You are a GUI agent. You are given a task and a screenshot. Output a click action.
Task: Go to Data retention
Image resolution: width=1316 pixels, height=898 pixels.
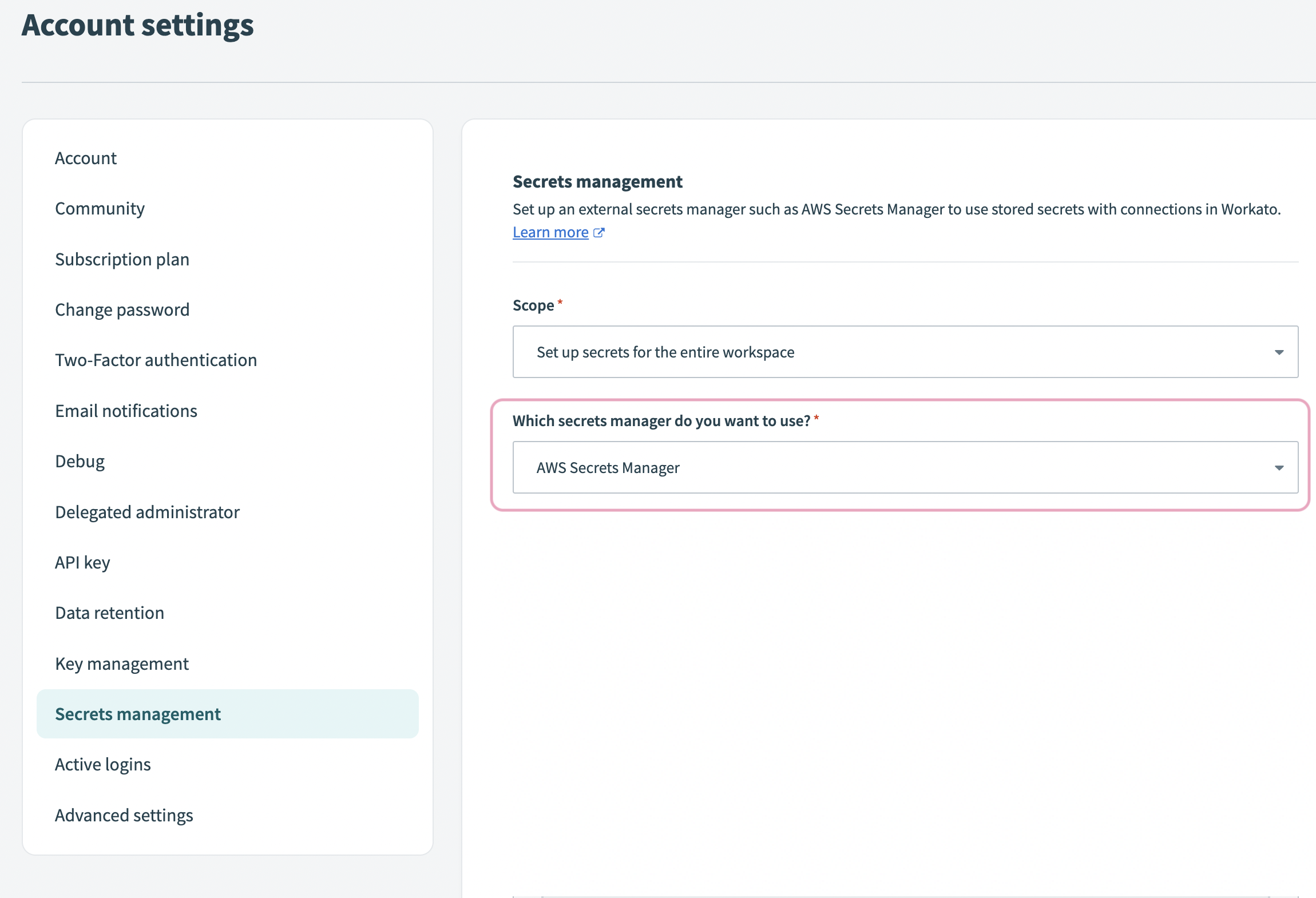point(109,613)
